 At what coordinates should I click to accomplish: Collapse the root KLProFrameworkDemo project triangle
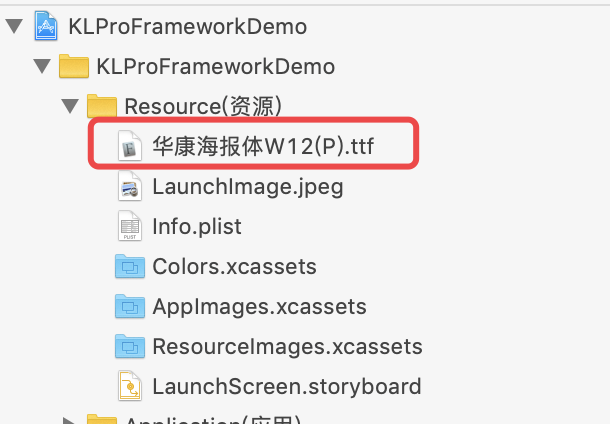click(x=14, y=26)
